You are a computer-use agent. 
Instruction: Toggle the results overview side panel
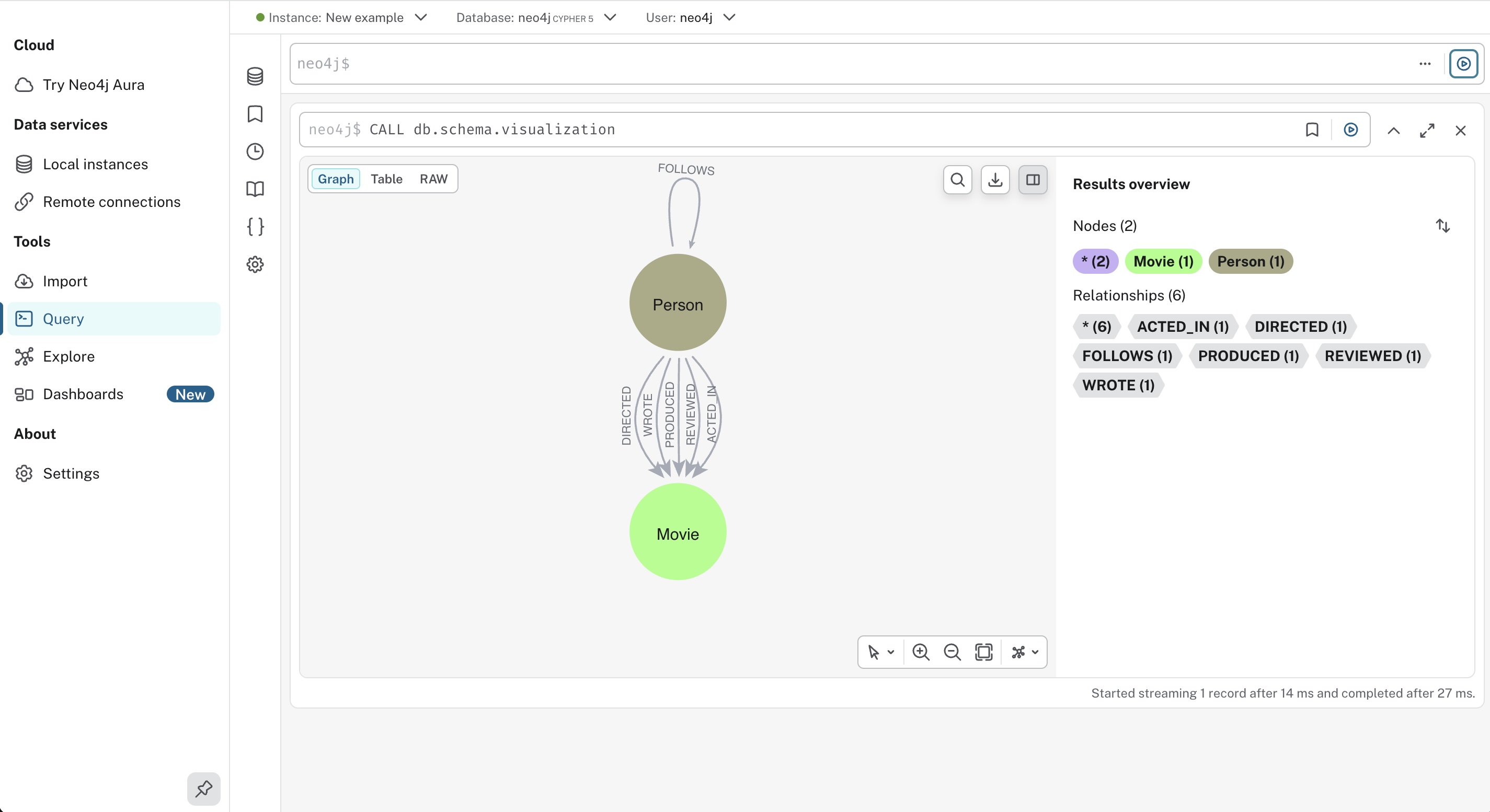point(1033,180)
